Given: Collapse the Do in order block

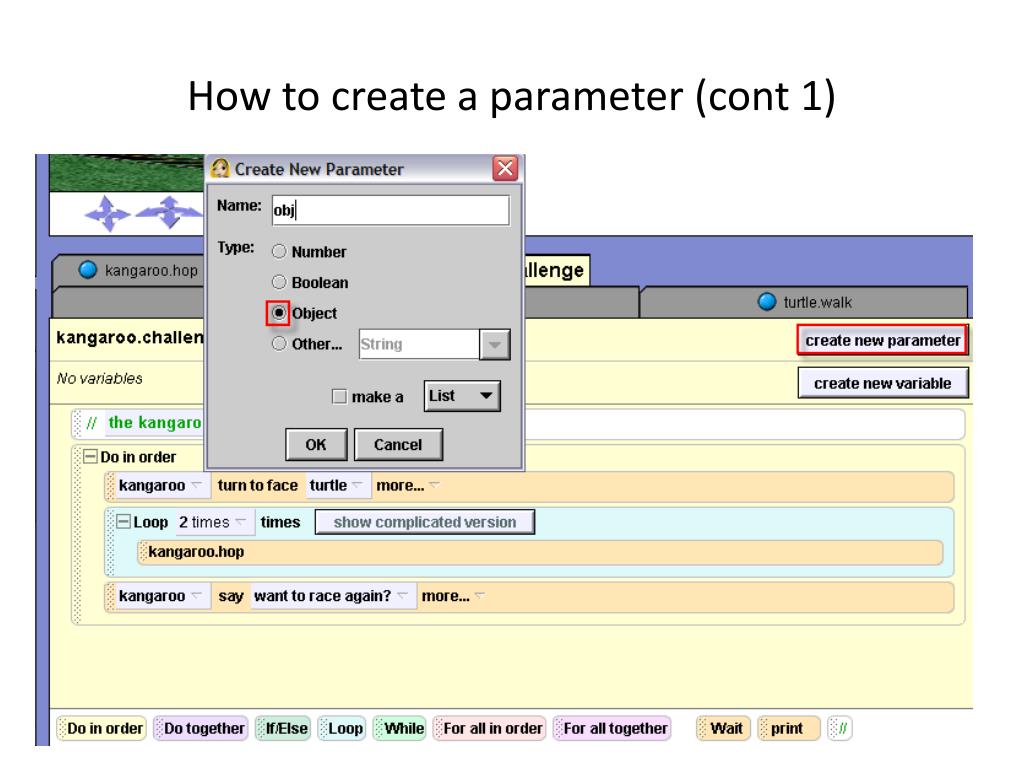Looking at the screenshot, I should (90, 456).
